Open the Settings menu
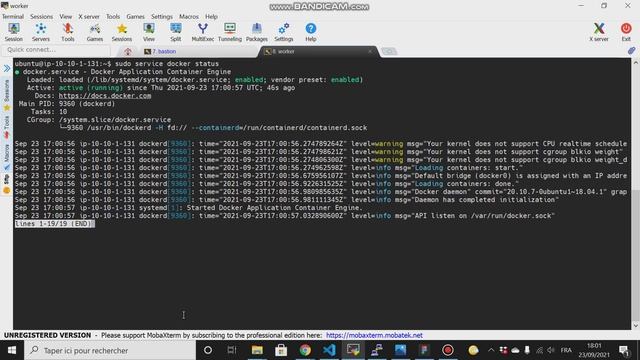This screenshot has height=360, width=640. tap(162, 17)
